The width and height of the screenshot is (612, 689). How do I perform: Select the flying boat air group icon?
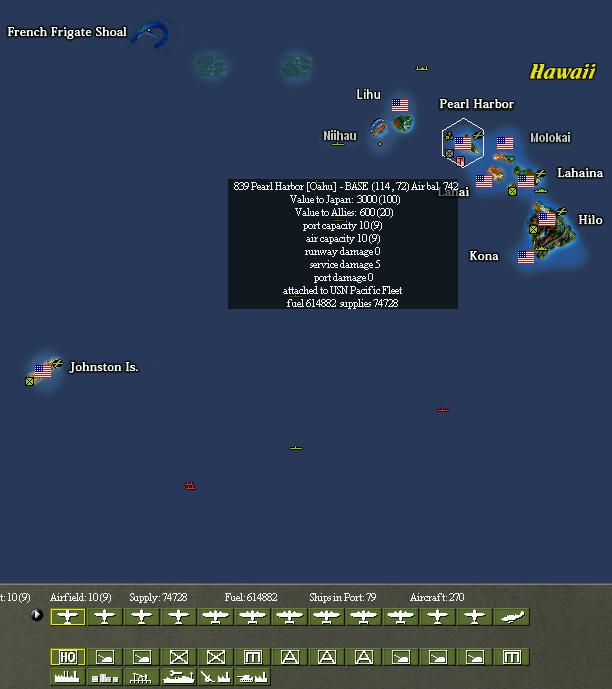click(x=512, y=616)
